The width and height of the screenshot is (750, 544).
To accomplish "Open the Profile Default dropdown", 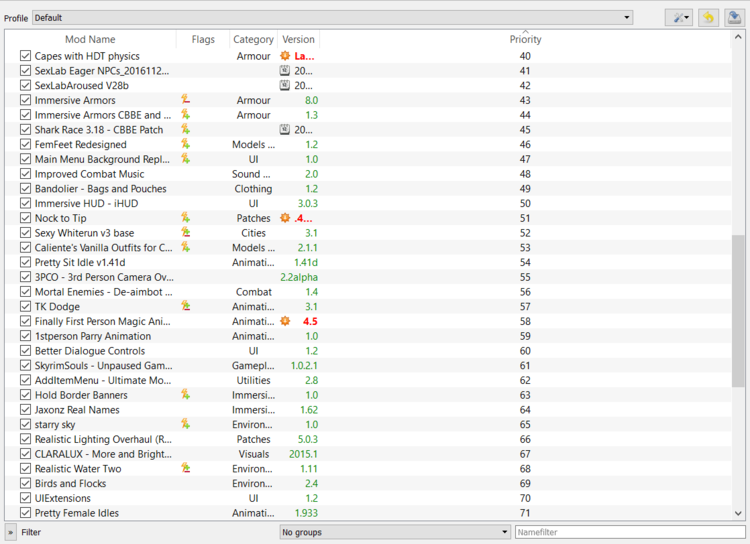I will 332,18.
